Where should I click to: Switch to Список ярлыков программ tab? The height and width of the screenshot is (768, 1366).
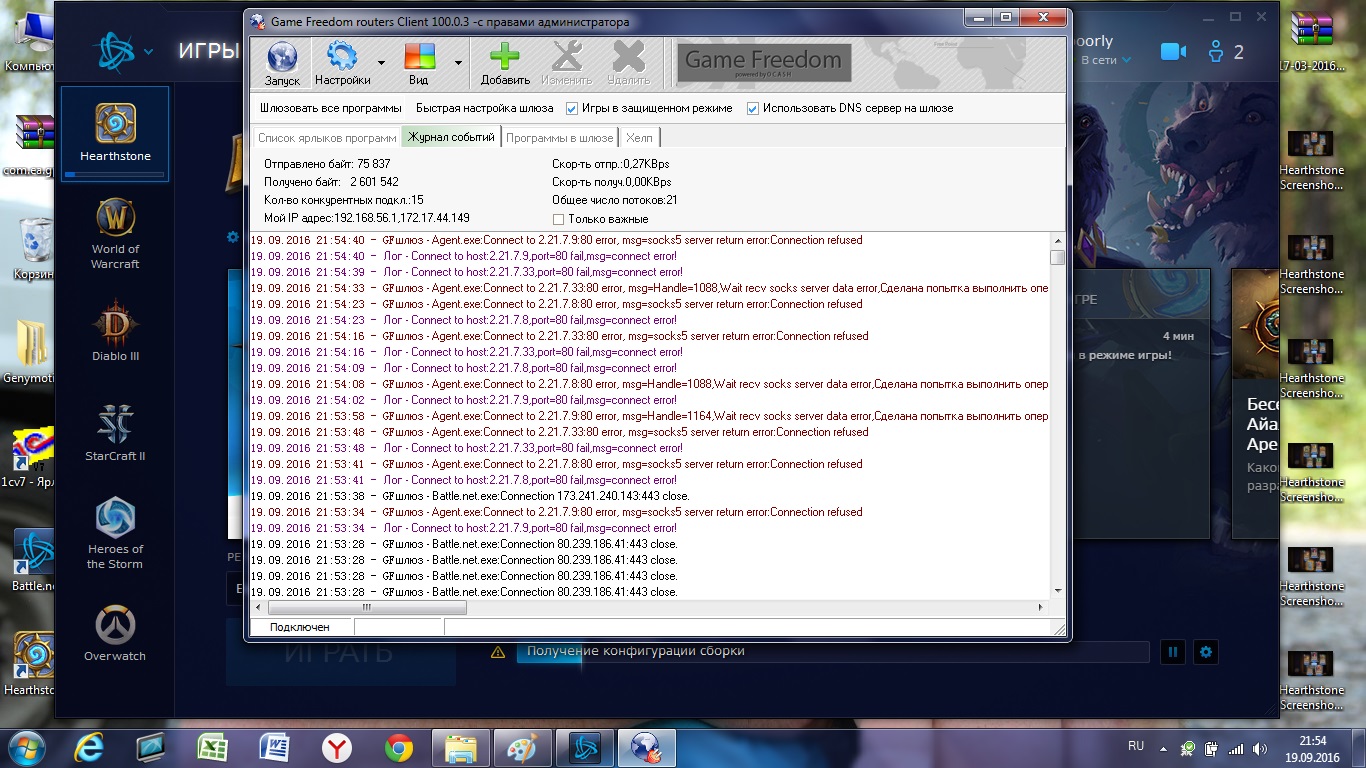pos(327,138)
